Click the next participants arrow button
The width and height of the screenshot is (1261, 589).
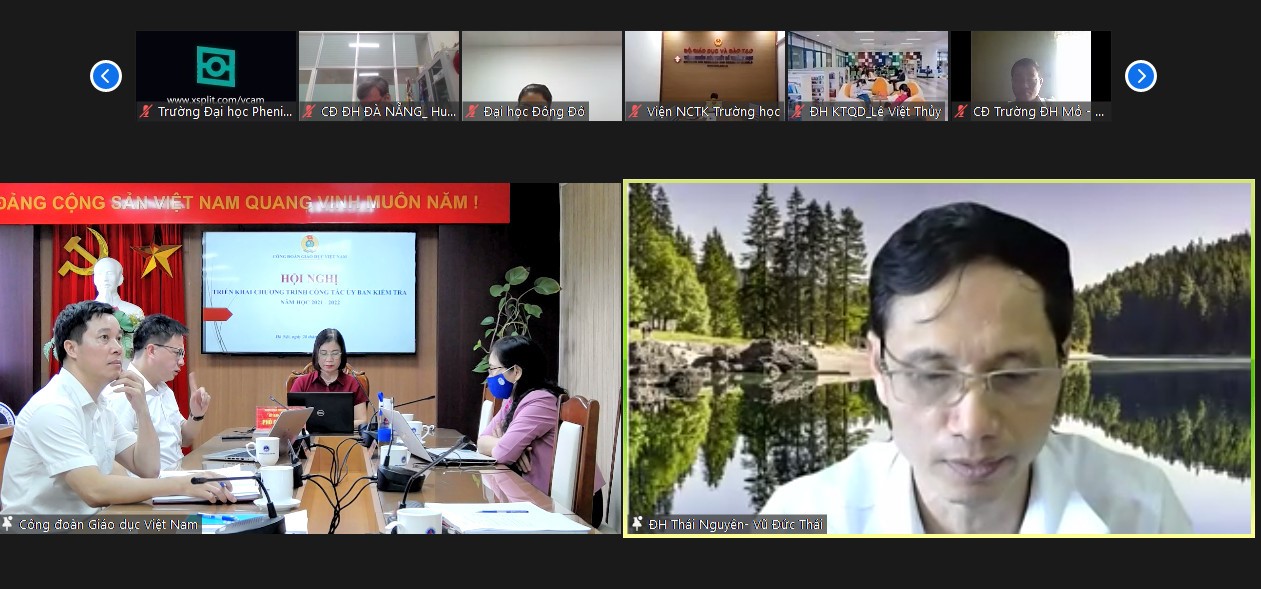tap(1141, 76)
